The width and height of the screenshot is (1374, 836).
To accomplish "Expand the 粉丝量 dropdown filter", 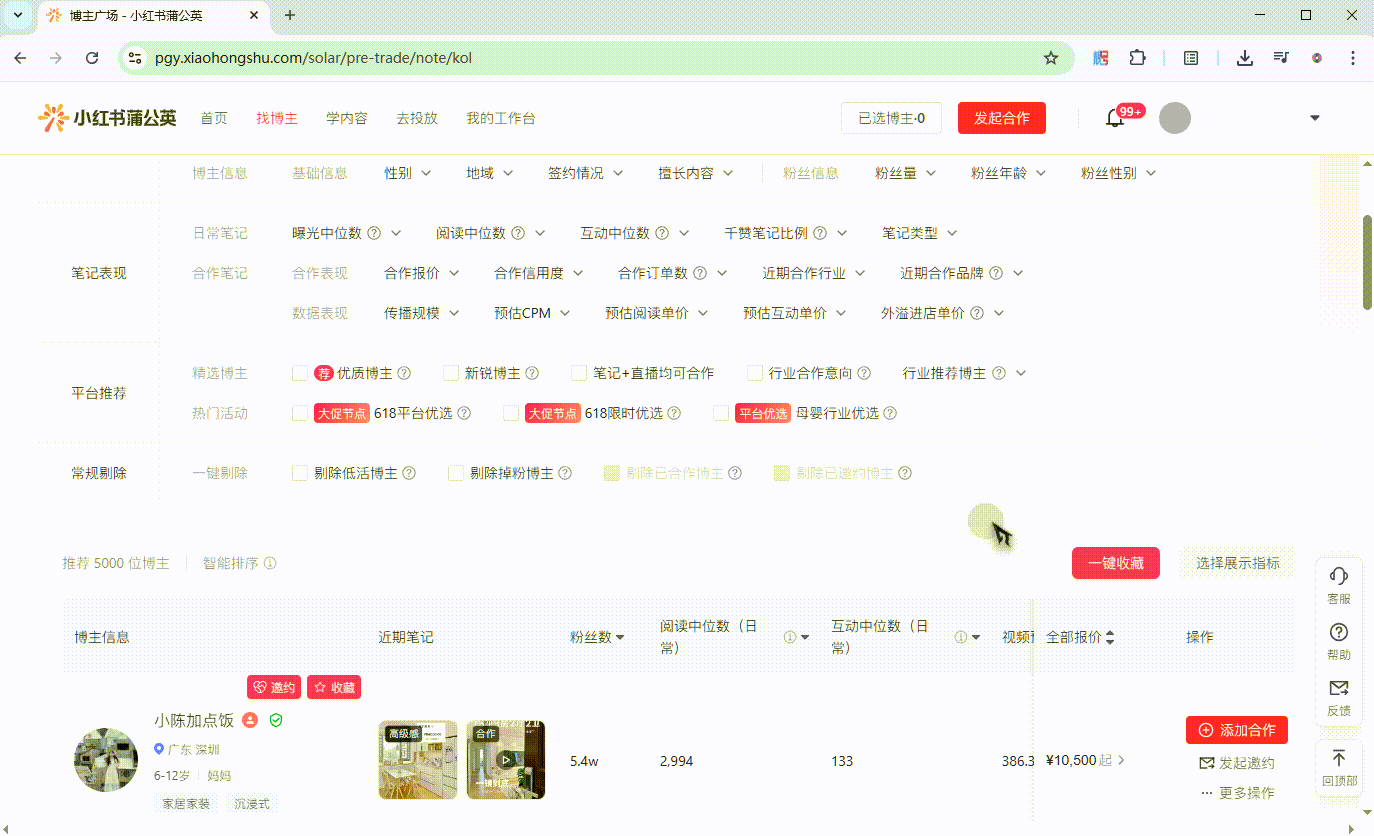I will [x=905, y=173].
